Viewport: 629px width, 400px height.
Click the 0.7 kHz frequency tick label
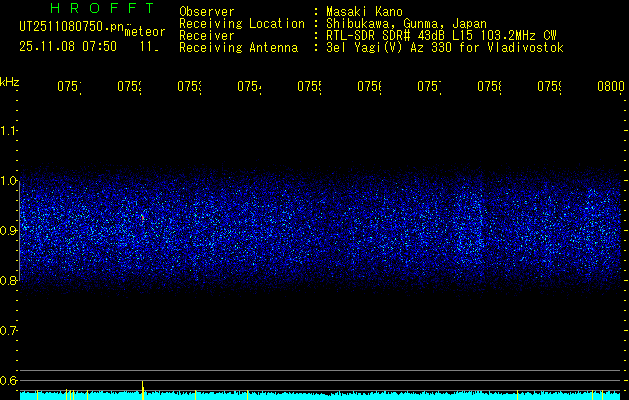tap(8, 331)
